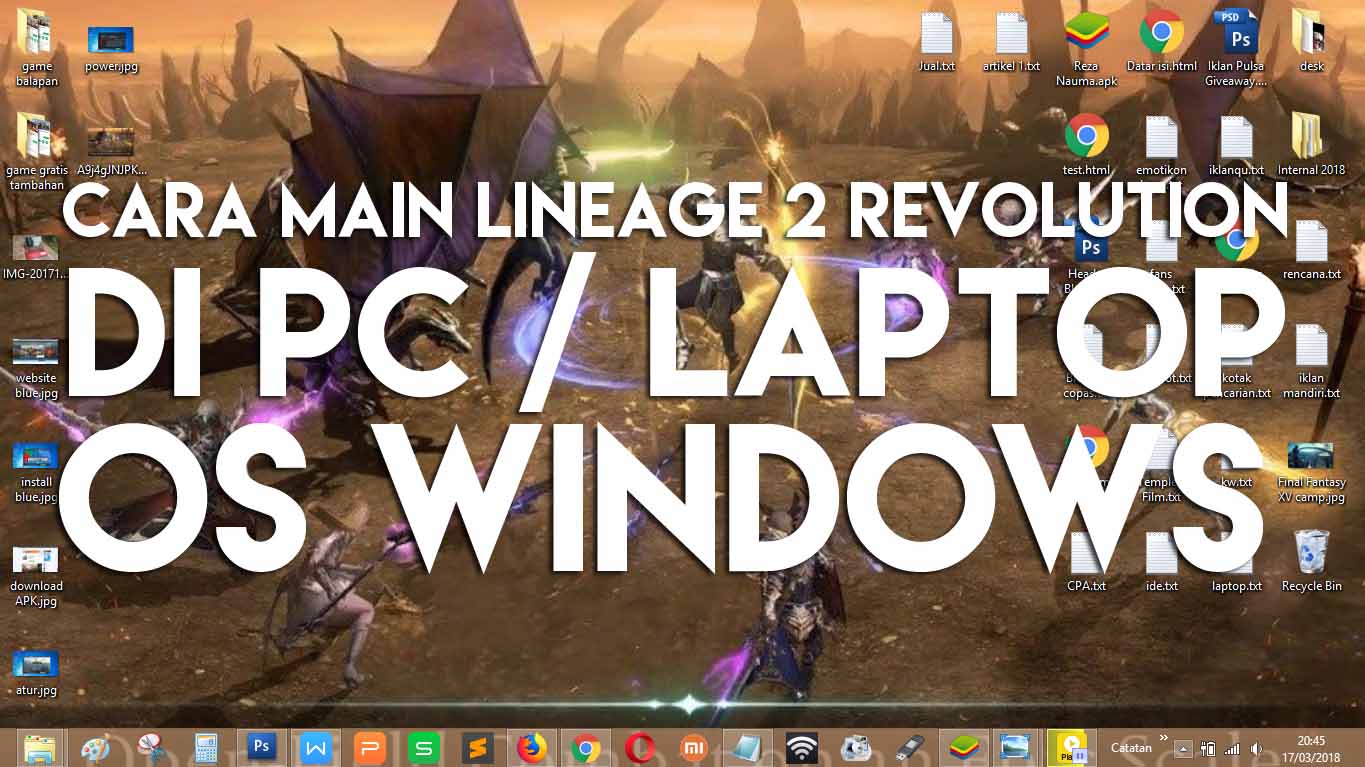Launch Photoshop from the taskbar
Screen dimensions: 1365x767
[x=262, y=748]
